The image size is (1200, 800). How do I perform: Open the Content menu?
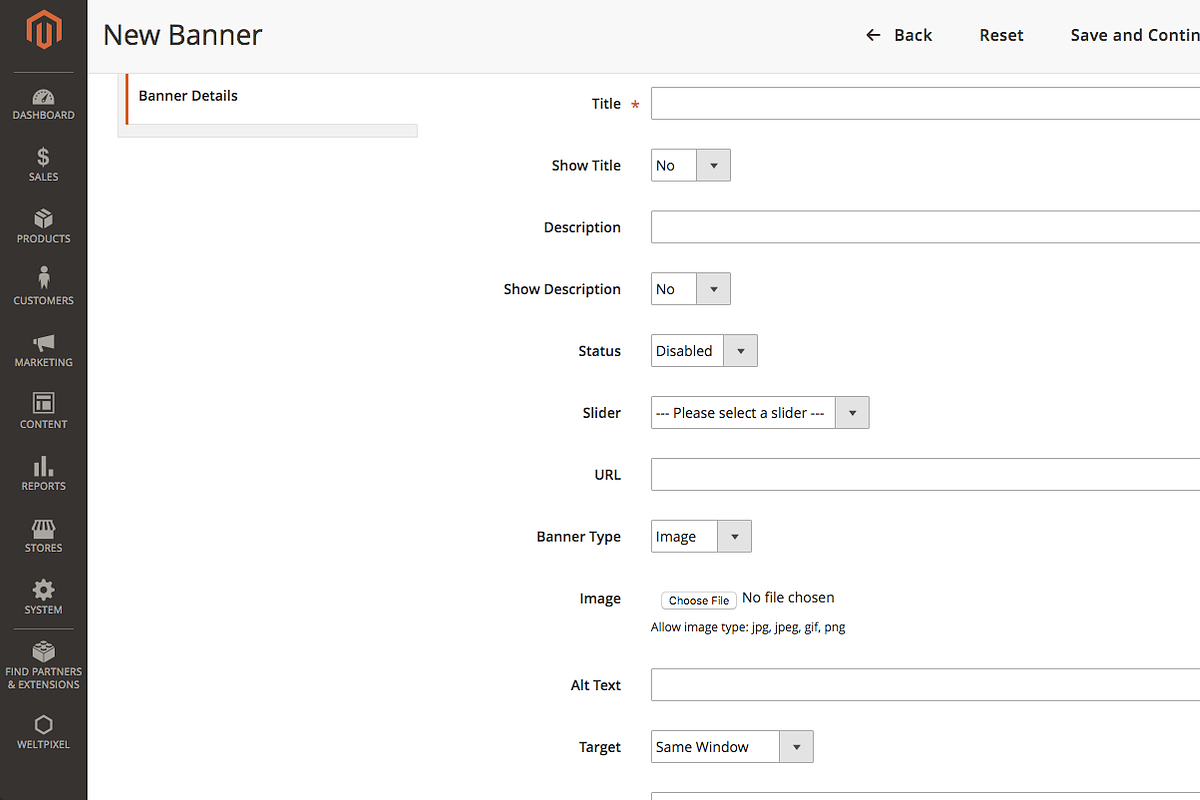point(43,412)
